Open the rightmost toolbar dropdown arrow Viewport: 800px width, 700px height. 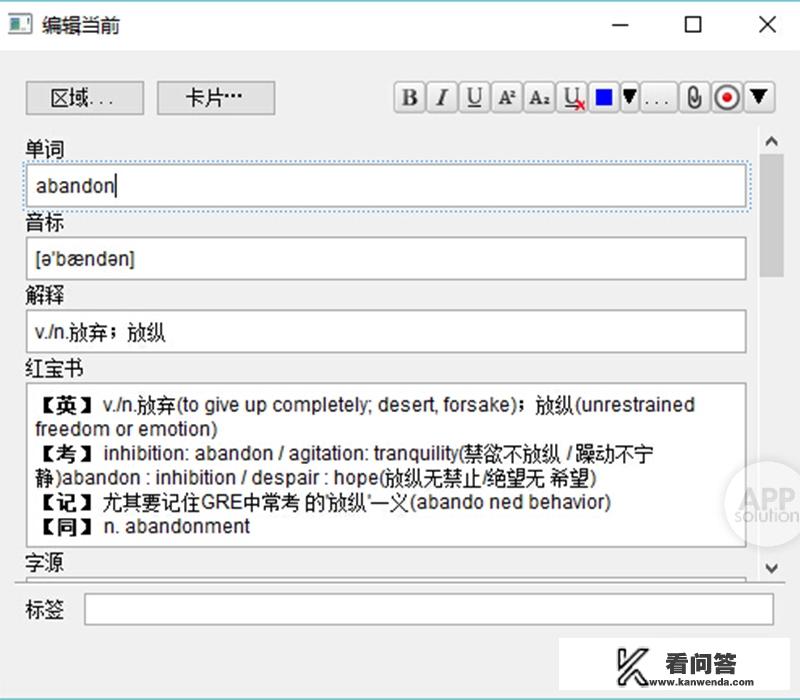[x=756, y=98]
